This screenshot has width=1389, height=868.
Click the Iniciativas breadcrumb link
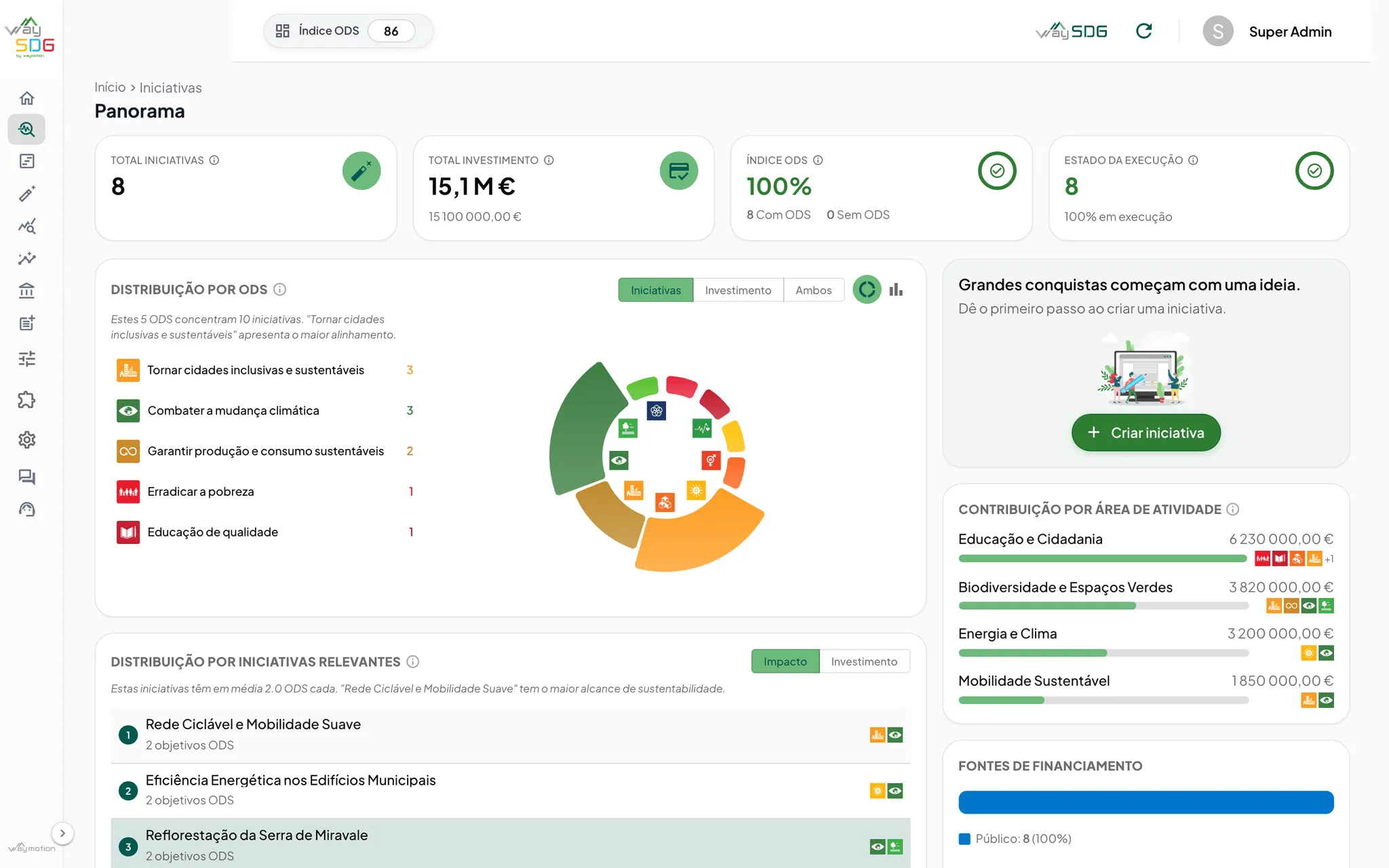pyautogui.click(x=170, y=88)
